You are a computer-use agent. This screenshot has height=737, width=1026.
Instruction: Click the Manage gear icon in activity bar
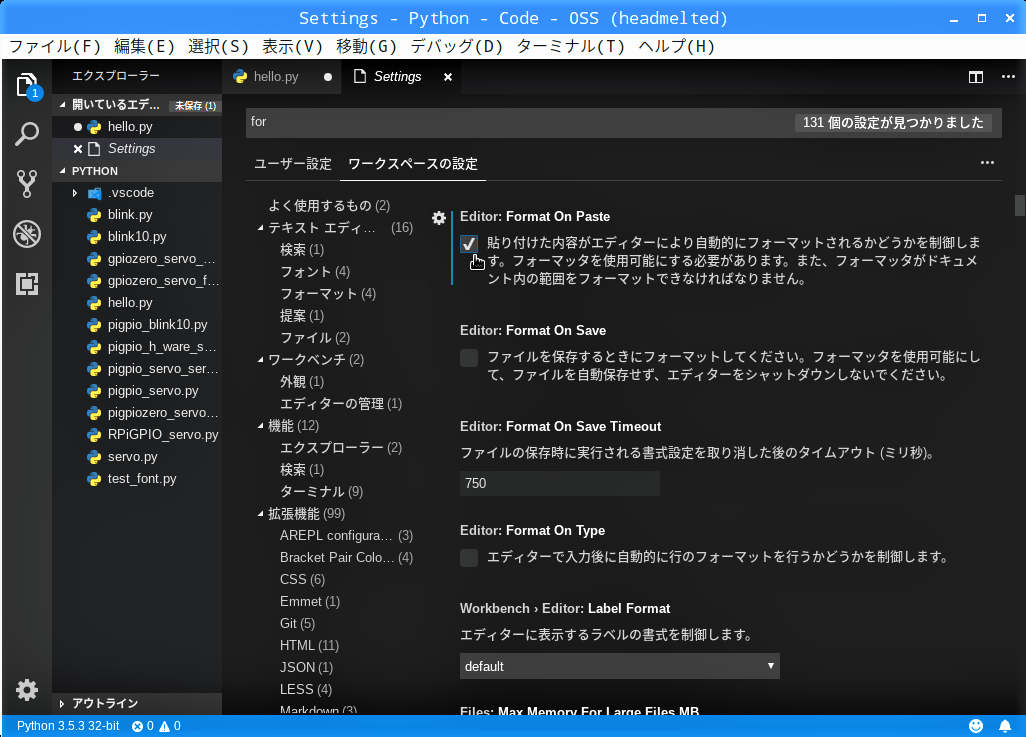(x=27, y=689)
